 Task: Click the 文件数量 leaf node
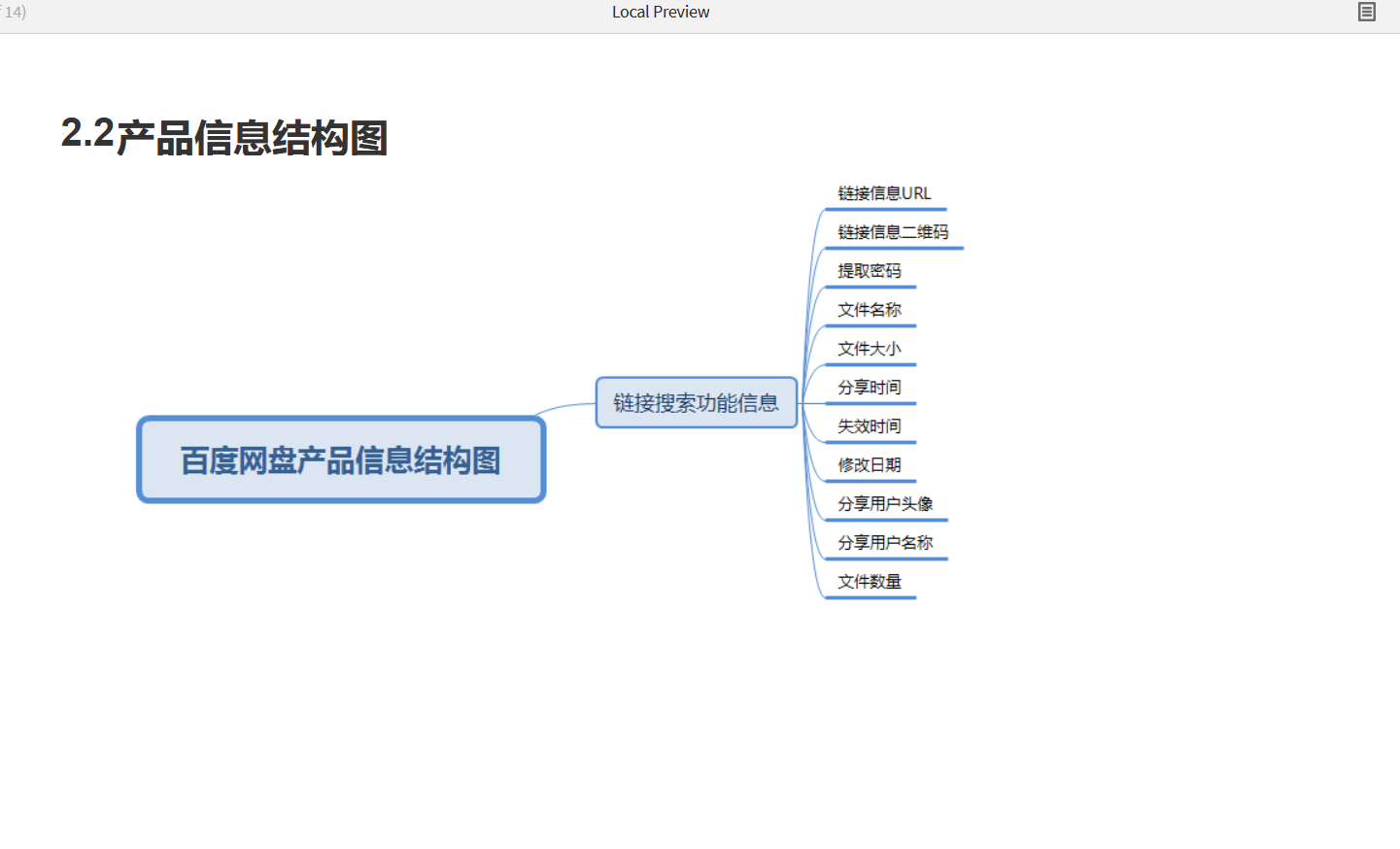click(870, 582)
